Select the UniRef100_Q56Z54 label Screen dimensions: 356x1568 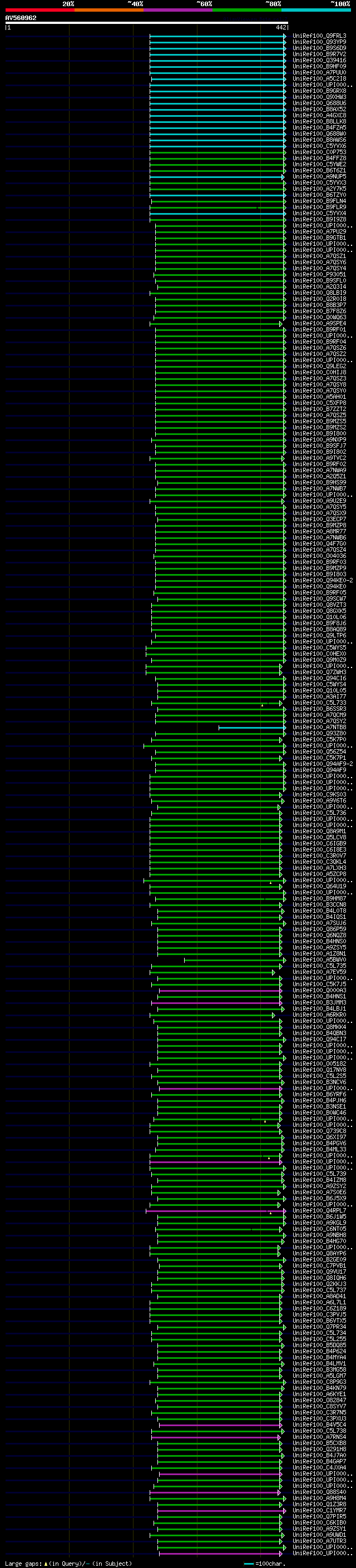point(319,752)
